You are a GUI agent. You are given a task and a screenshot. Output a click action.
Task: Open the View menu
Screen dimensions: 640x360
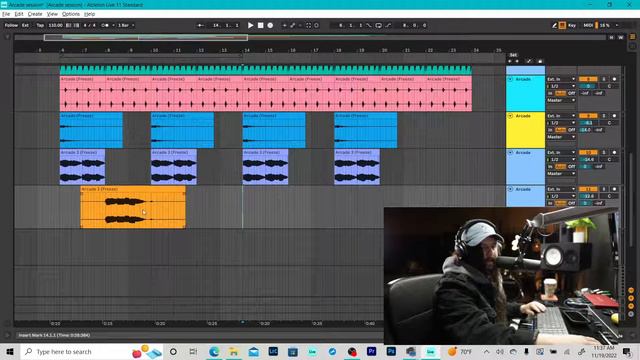[52, 14]
